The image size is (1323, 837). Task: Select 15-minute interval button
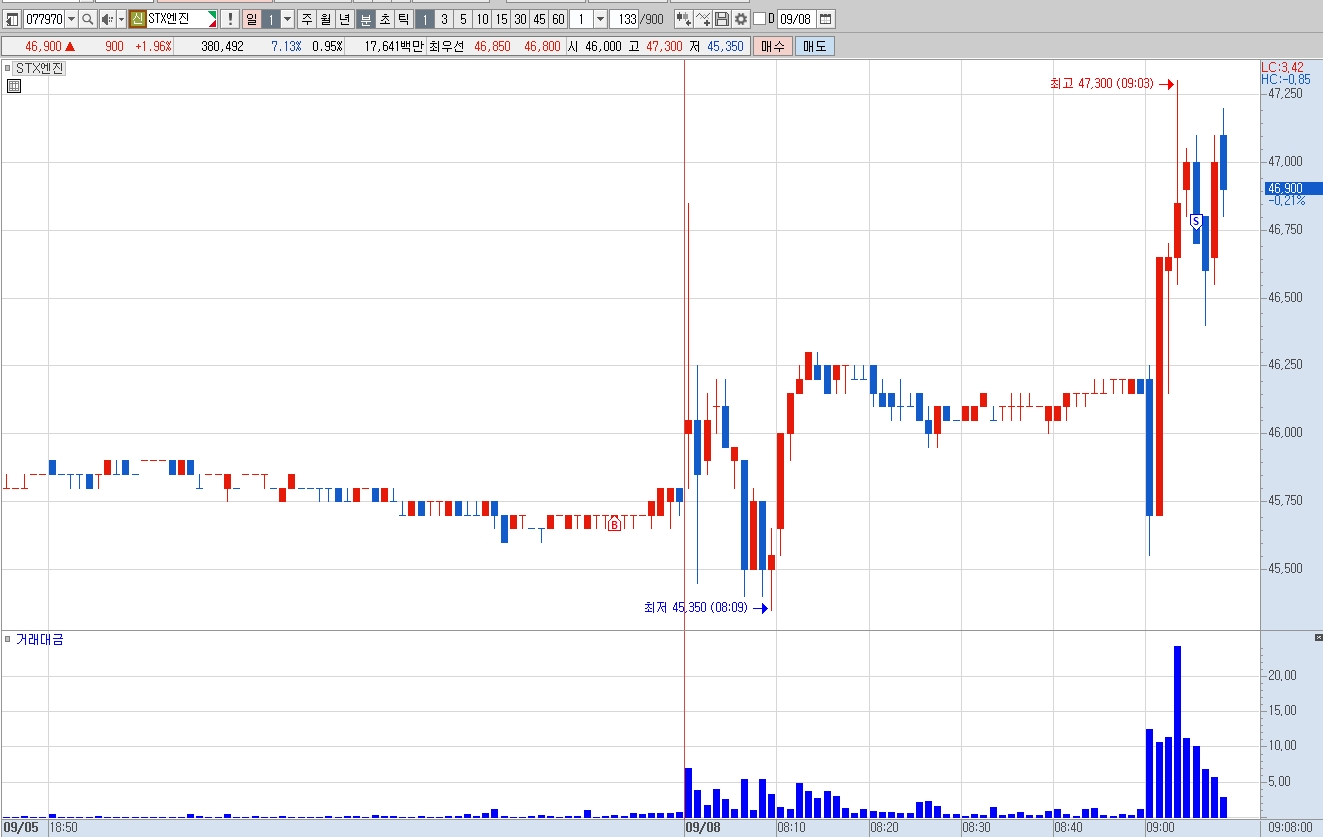pyautogui.click(x=501, y=19)
